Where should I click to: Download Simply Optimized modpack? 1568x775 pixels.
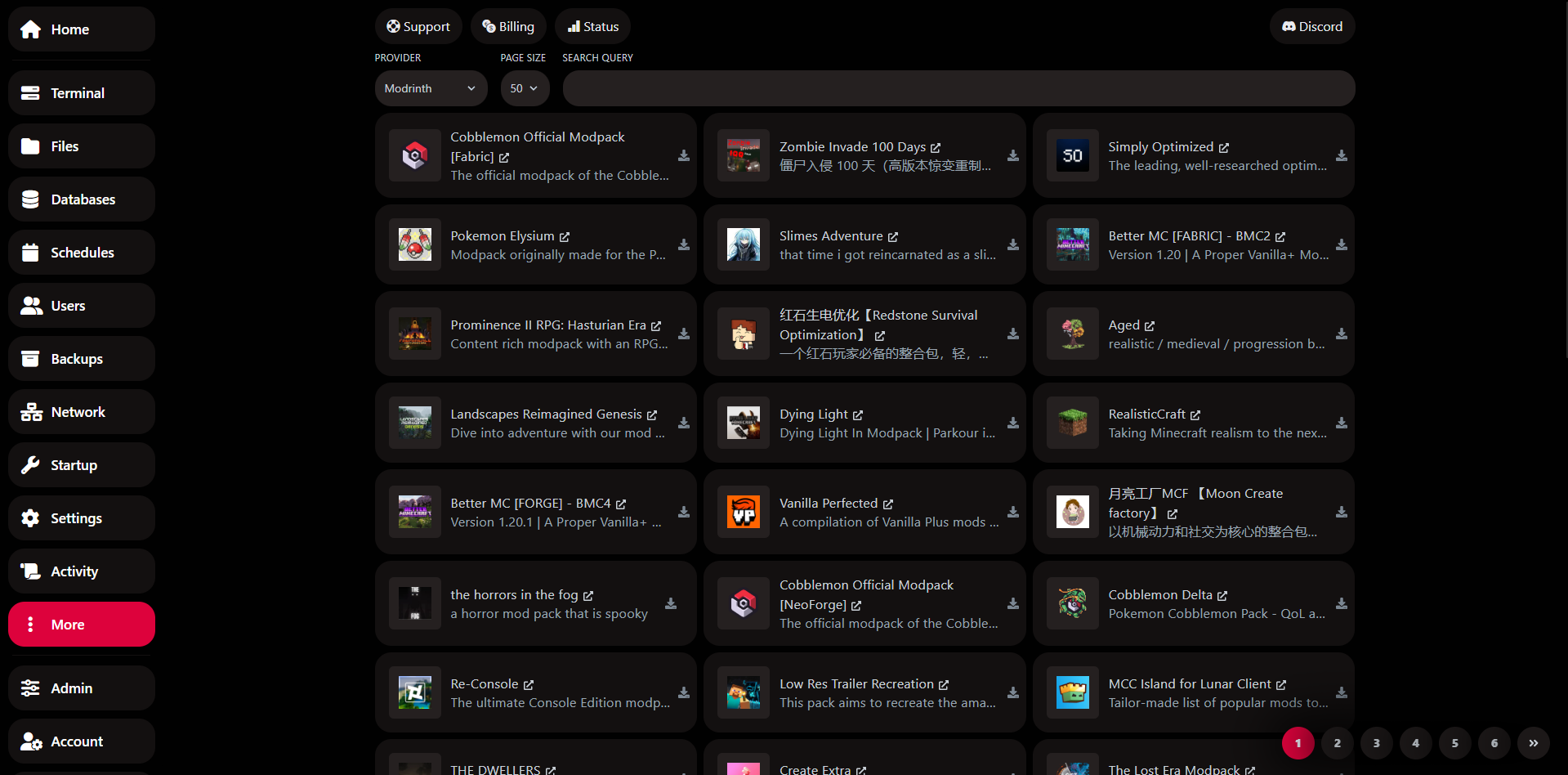1342,155
